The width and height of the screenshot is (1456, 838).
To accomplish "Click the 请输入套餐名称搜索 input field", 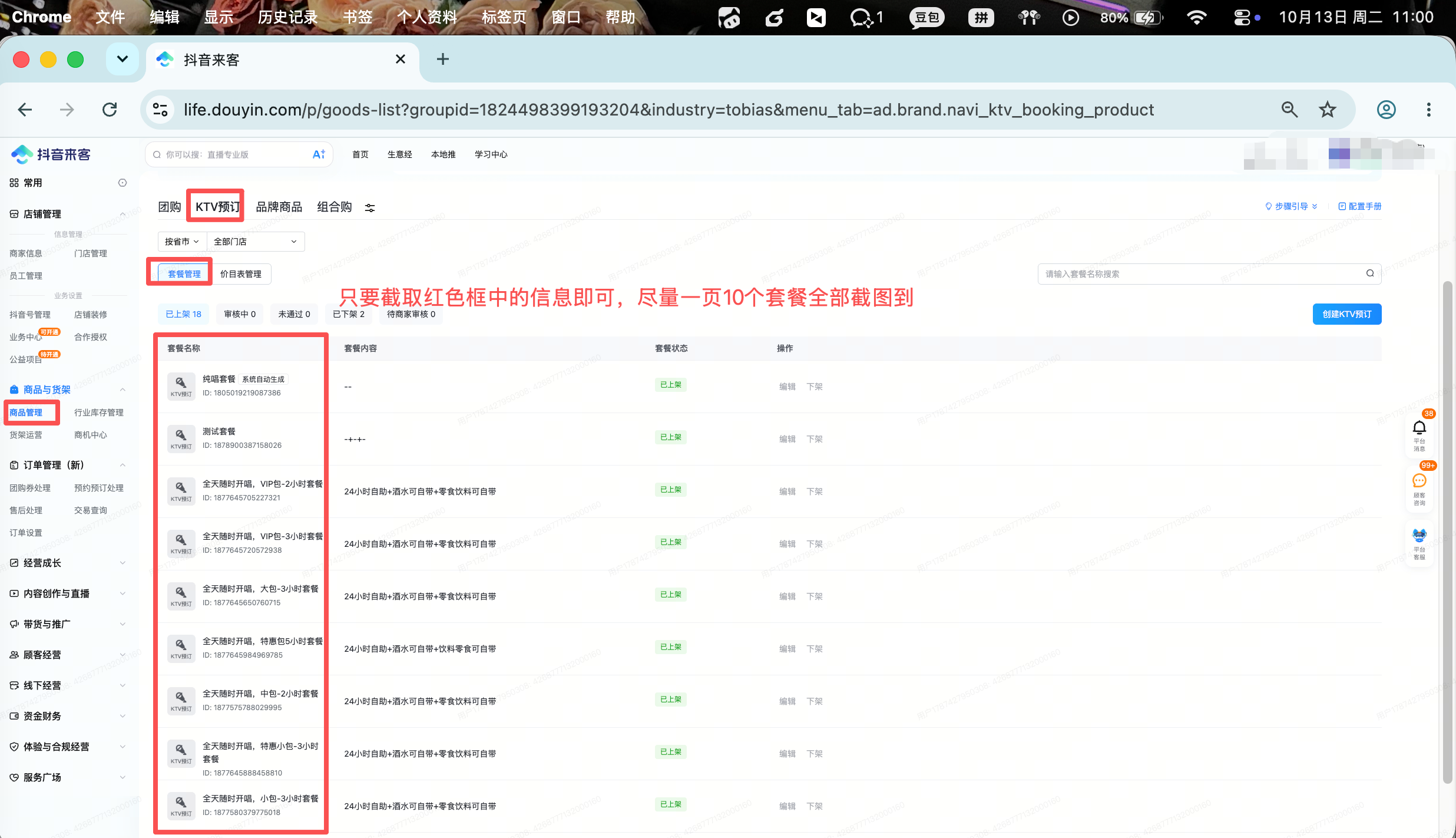I will click(1209, 273).
